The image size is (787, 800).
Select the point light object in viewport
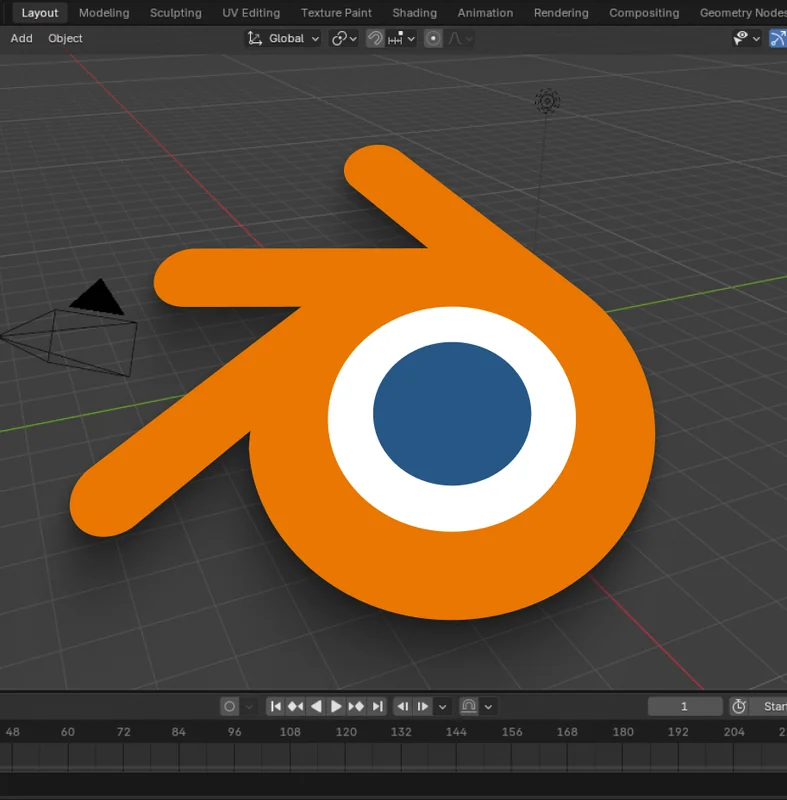click(x=547, y=101)
